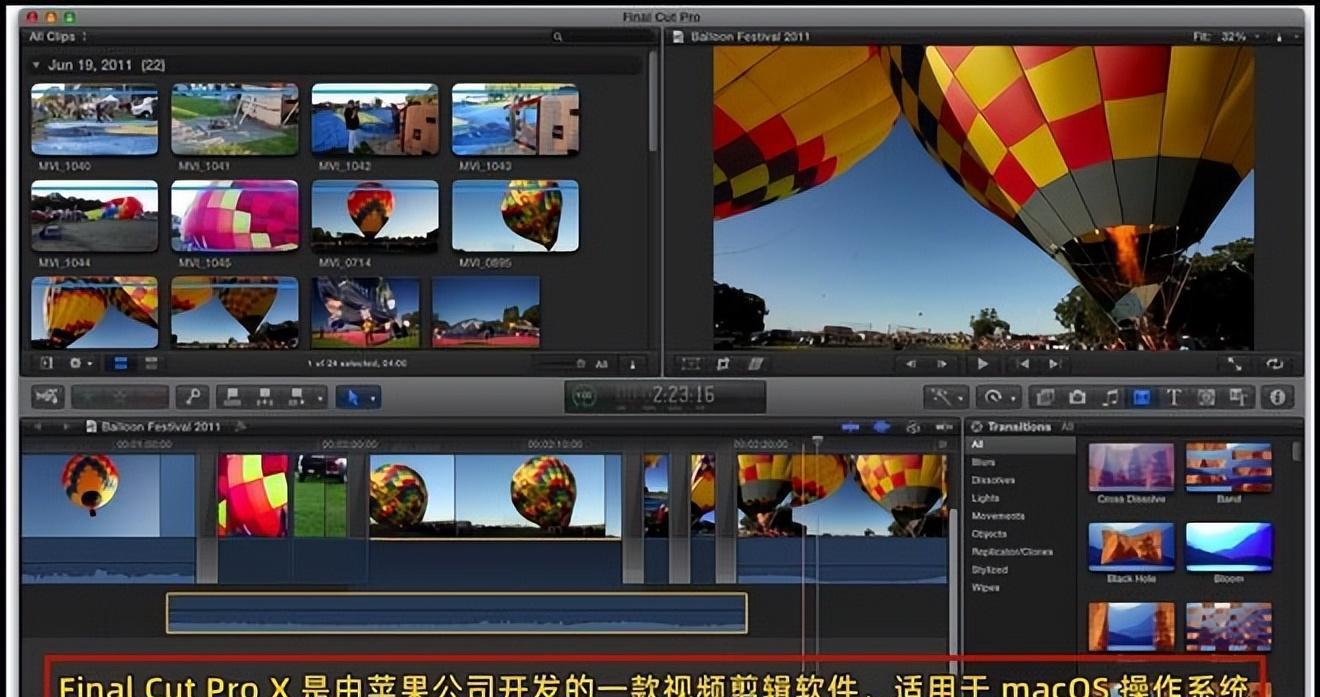Toggle video skimming in timeline

pyautogui.click(x=850, y=427)
